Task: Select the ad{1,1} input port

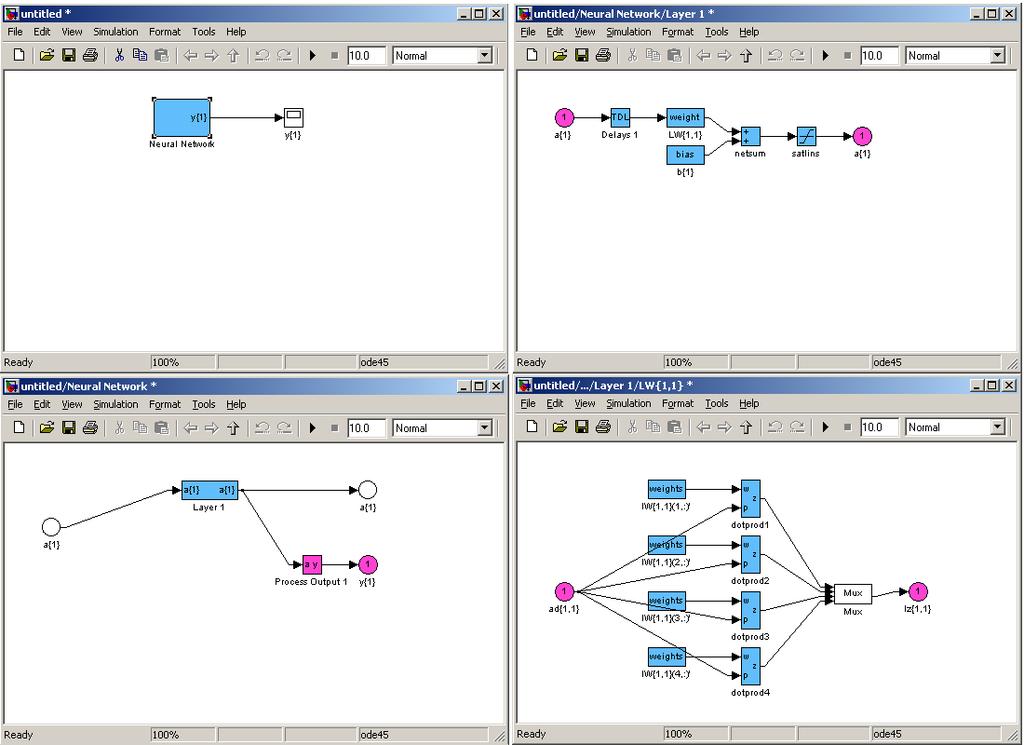Action: 564,592
